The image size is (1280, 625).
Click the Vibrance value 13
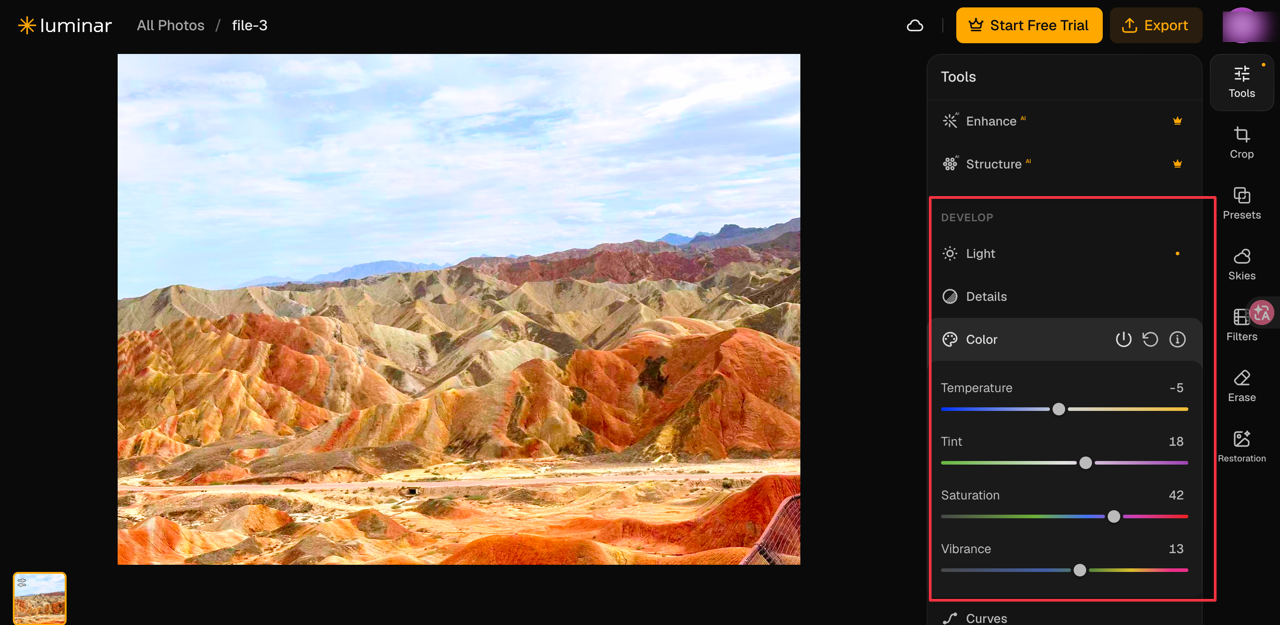coord(1176,549)
